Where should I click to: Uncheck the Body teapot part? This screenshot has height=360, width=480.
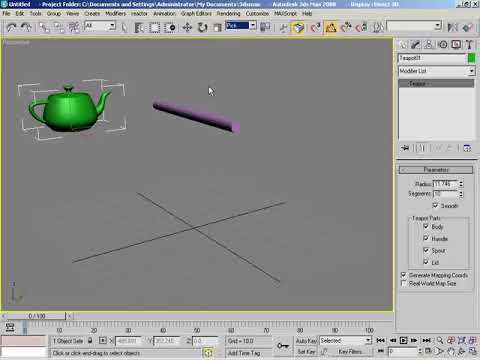(426, 227)
